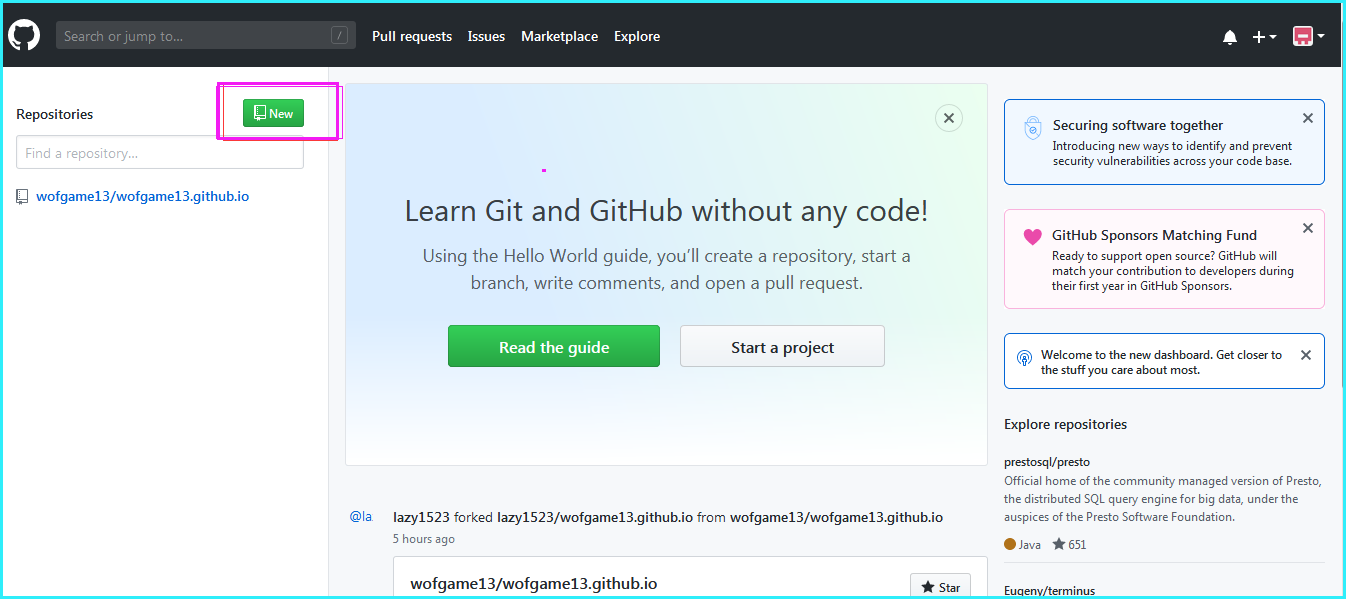Click Start a project
This screenshot has height=599, width=1346.
point(782,347)
